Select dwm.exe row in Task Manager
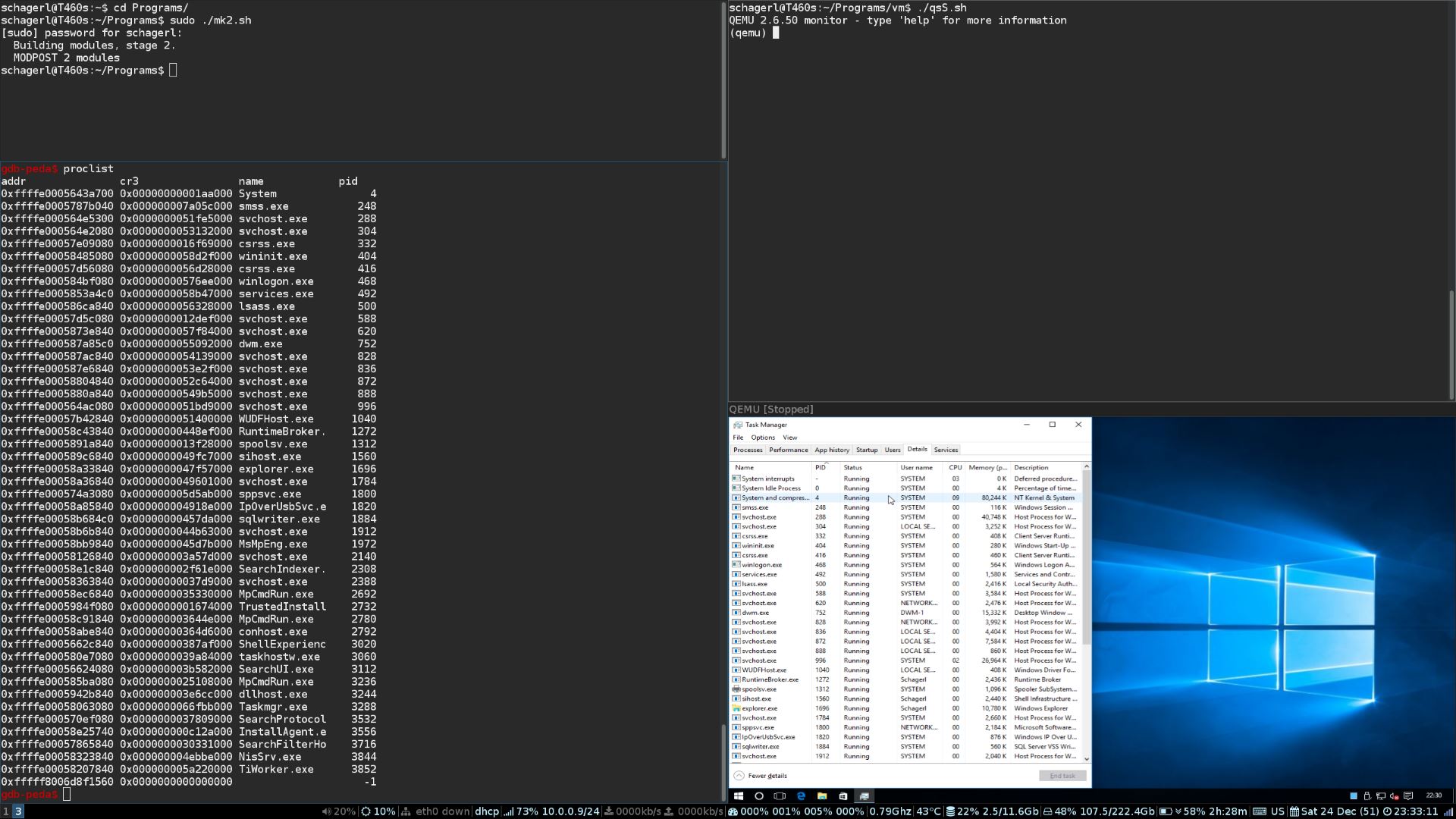This screenshot has height=819, width=1456. [x=906, y=613]
